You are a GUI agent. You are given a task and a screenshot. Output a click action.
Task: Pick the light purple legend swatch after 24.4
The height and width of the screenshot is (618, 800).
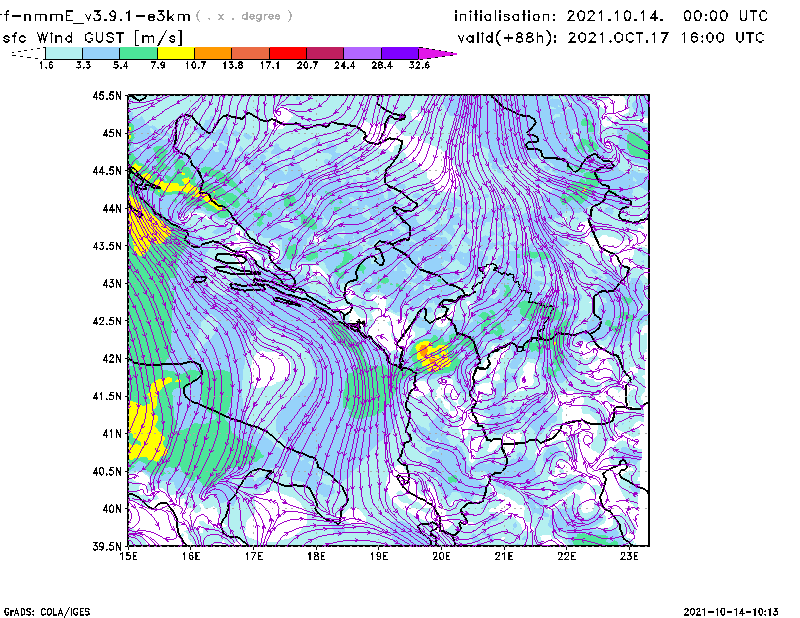tap(363, 53)
